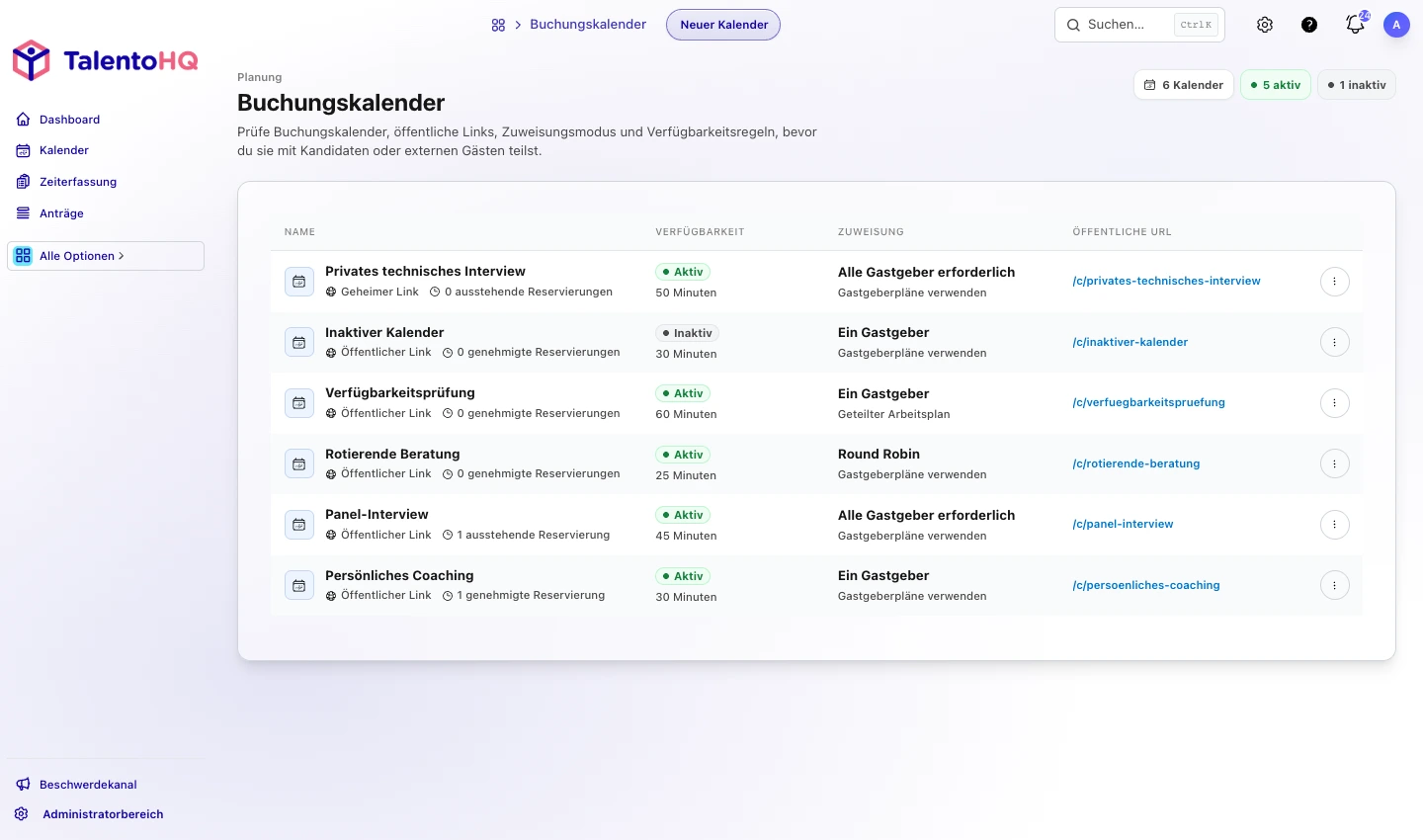Focus the Suchen search field
This screenshot has width=1423, height=840.
point(1139,25)
